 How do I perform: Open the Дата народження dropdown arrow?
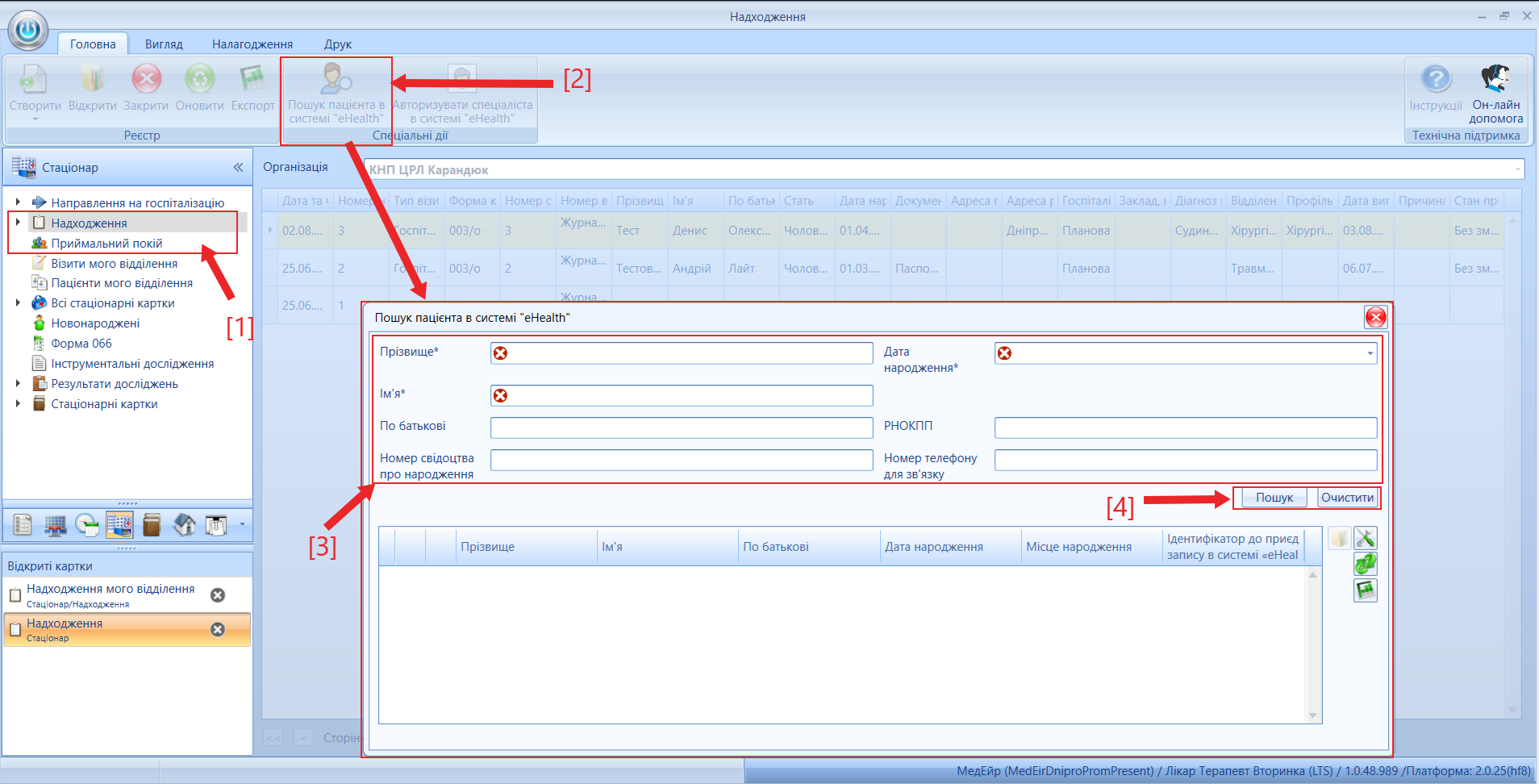point(1370,353)
